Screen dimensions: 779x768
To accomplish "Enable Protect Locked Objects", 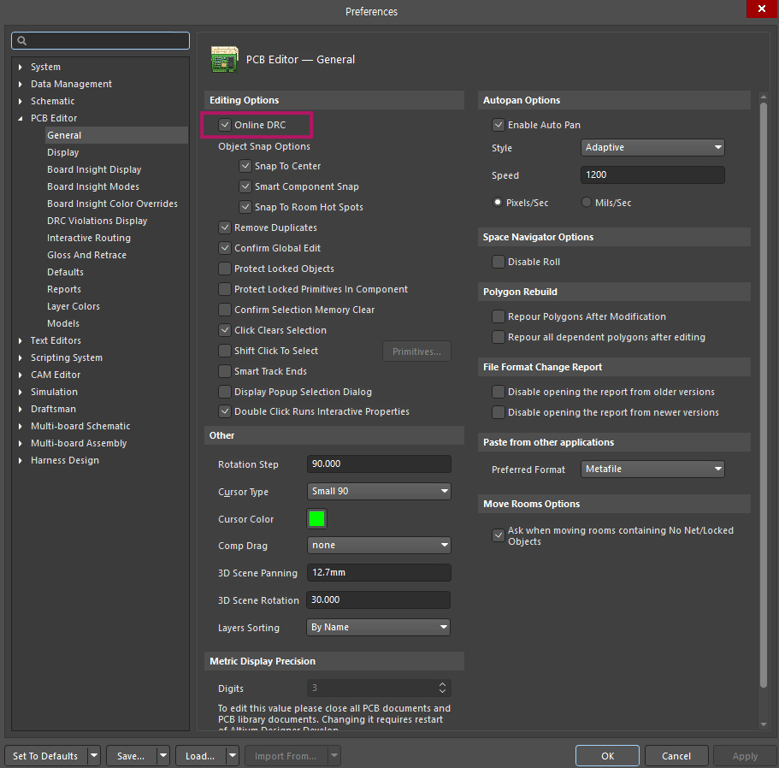I will (x=225, y=268).
